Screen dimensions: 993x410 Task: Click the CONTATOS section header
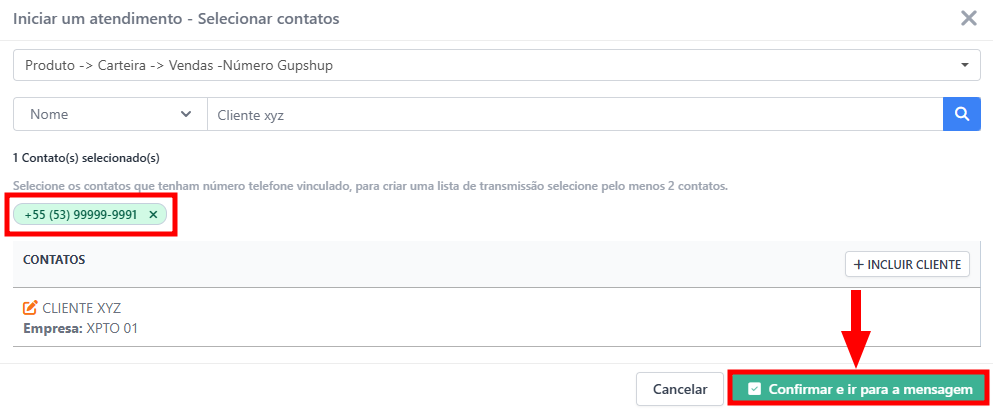[x=54, y=259]
